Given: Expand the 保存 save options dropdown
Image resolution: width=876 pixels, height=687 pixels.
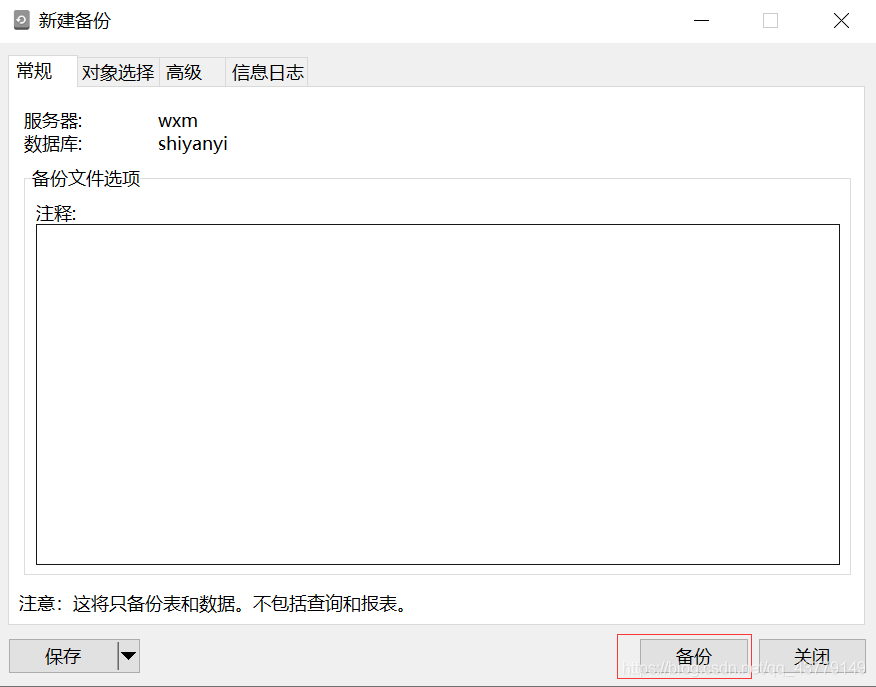Looking at the screenshot, I should [129, 656].
